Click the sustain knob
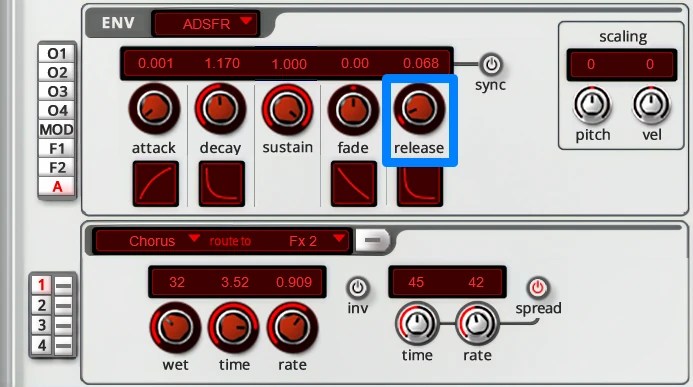The image size is (693, 387). coord(287,109)
